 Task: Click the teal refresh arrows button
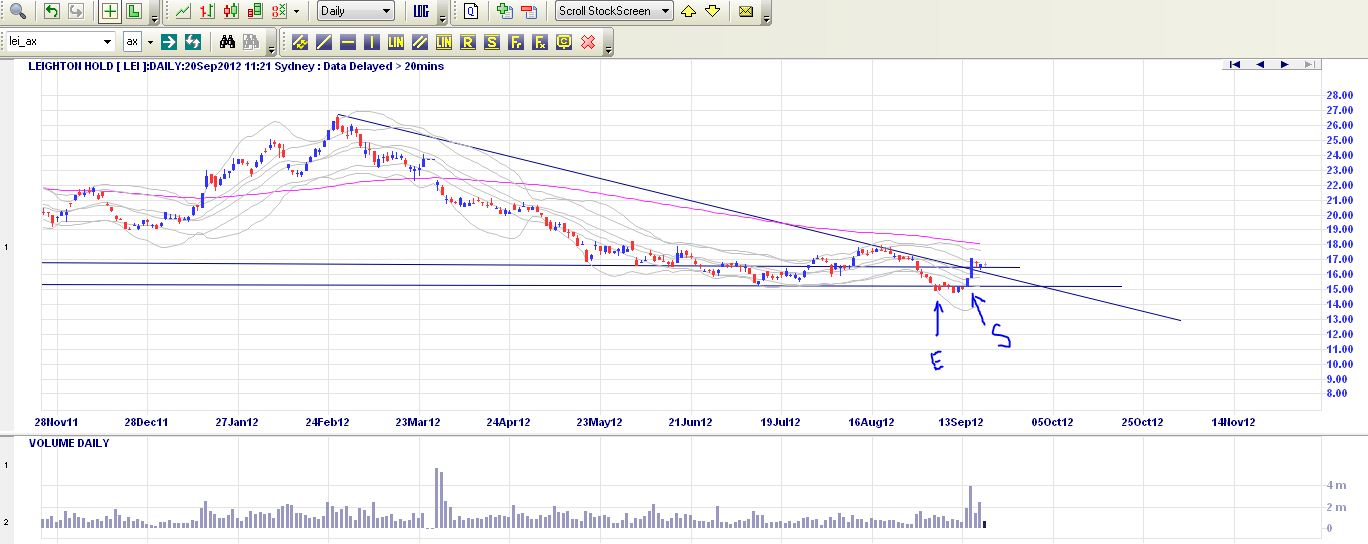pyautogui.click(x=193, y=41)
